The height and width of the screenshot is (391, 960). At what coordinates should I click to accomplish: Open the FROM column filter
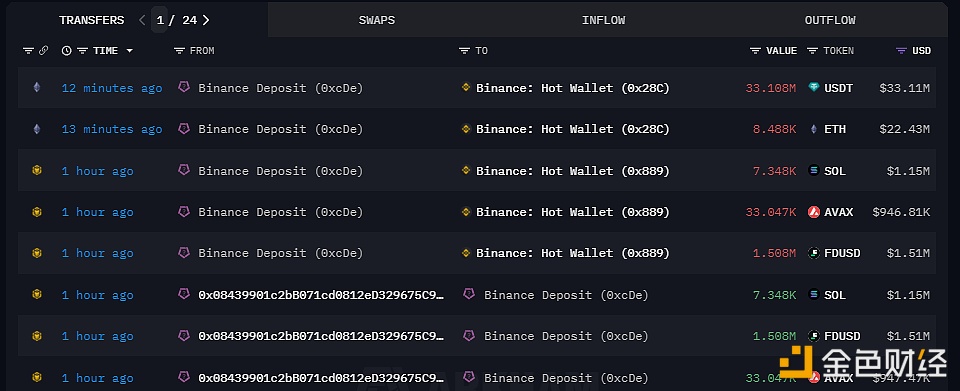click(x=179, y=51)
